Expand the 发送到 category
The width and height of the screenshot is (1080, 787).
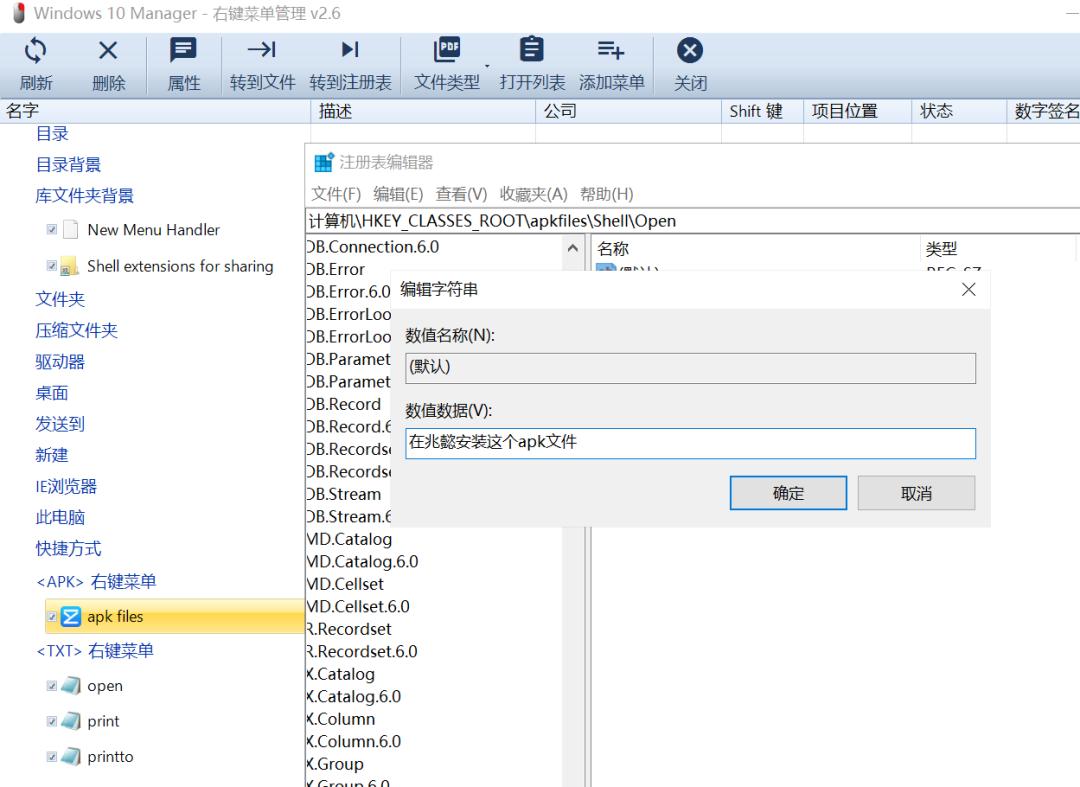click(x=61, y=424)
